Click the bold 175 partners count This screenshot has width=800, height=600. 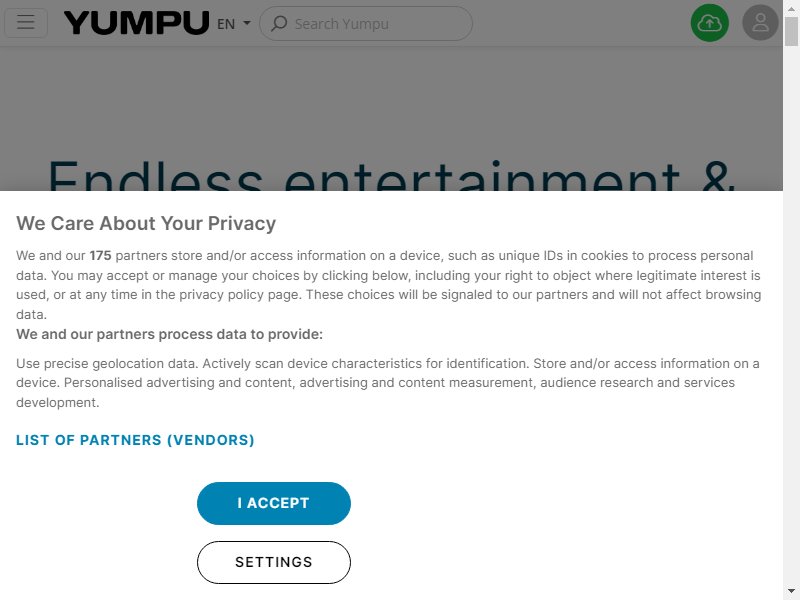click(101, 256)
